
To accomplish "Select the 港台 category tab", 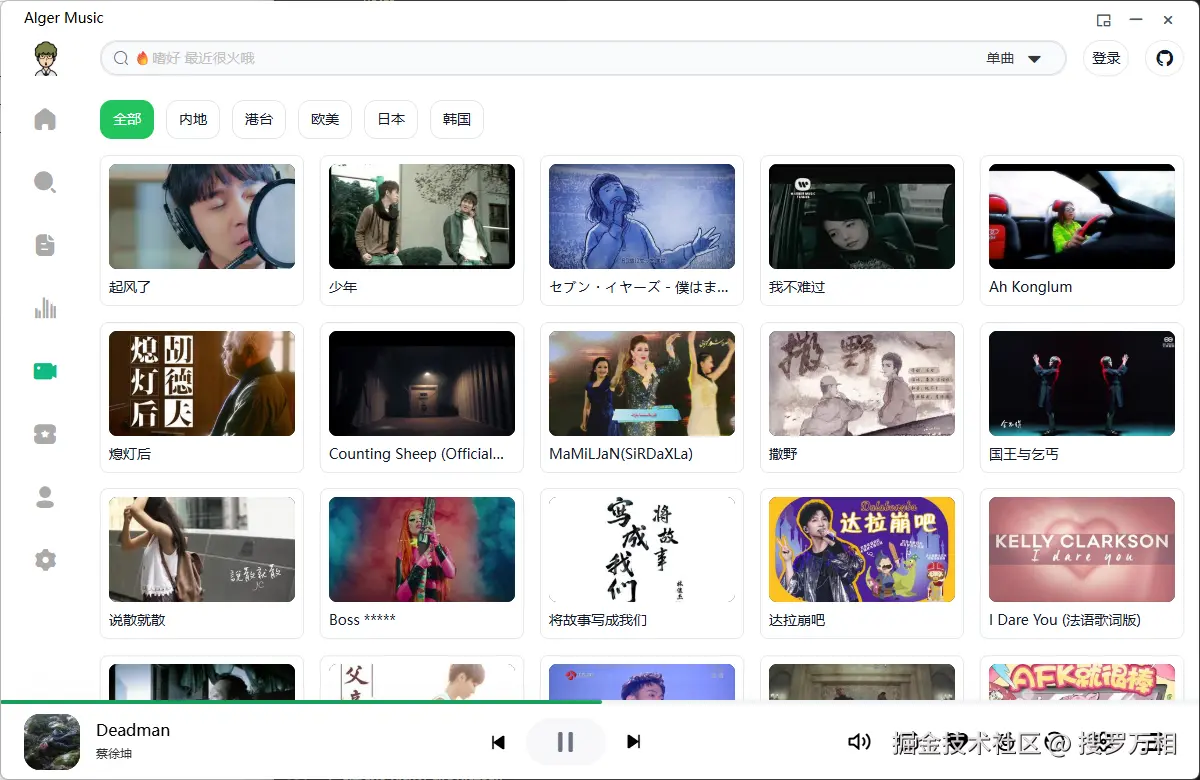I will (x=259, y=119).
